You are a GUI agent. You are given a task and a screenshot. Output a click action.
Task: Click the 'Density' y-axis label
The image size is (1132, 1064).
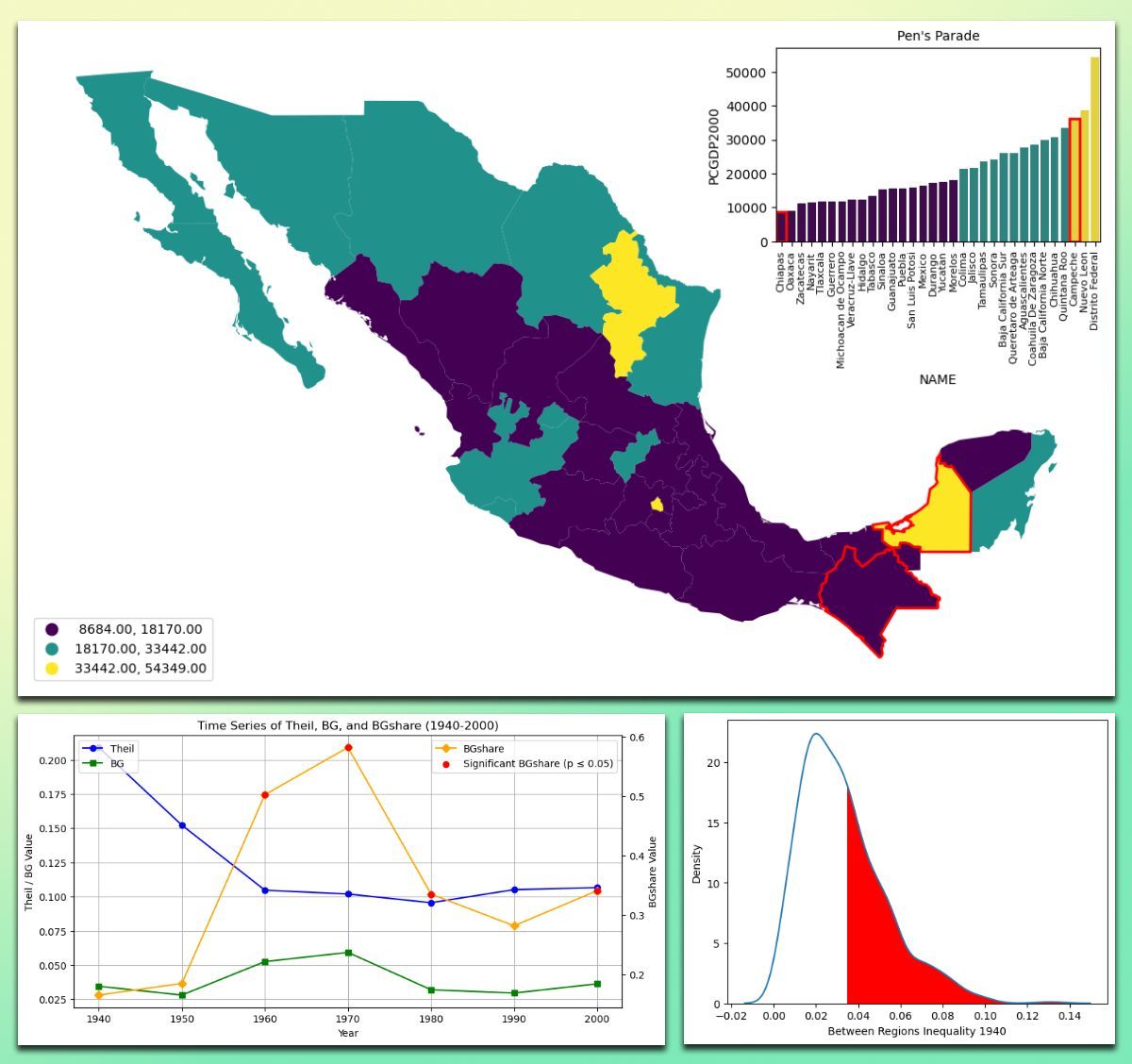click(696, 864)
